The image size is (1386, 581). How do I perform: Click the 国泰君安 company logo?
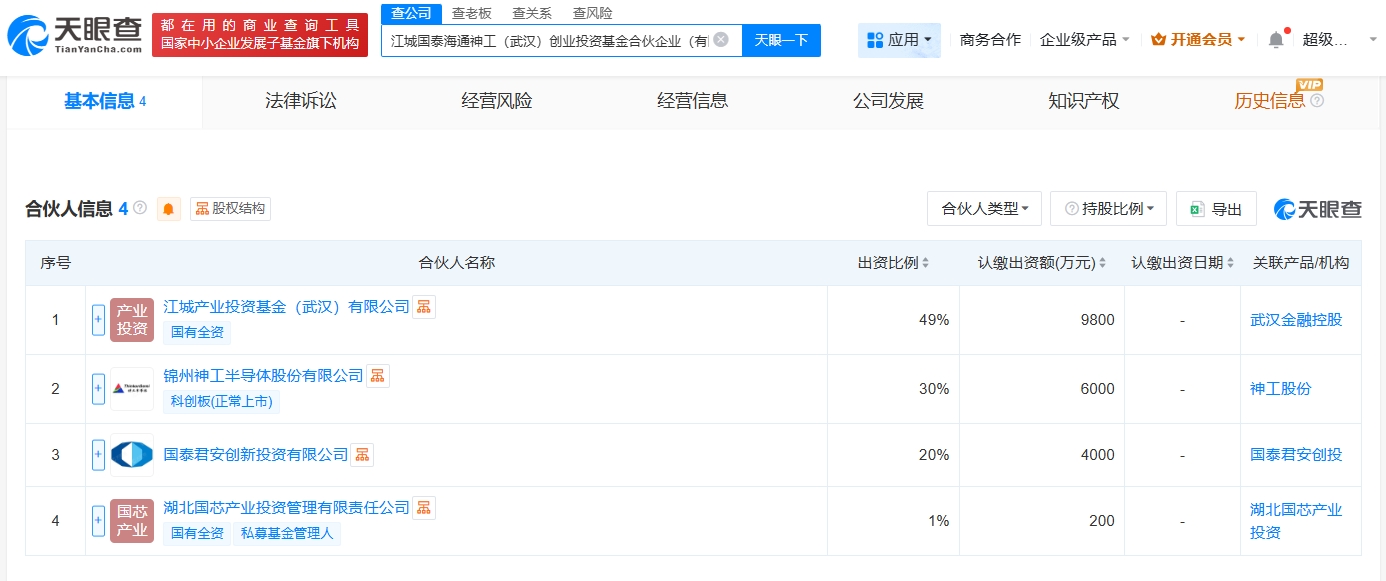tap(132, 455)
